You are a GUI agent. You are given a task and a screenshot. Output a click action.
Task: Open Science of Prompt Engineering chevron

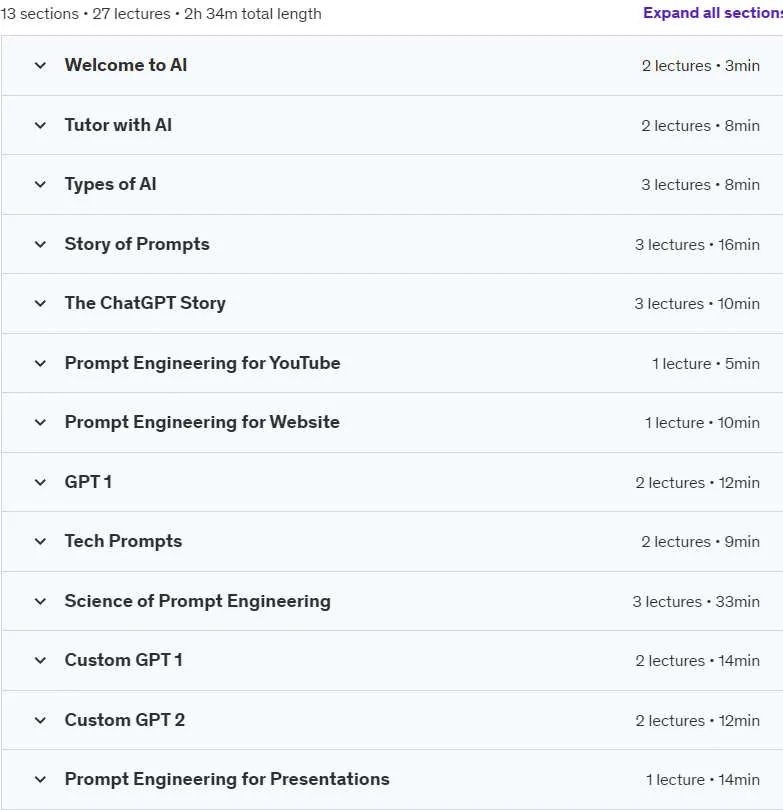pos(40,601)
